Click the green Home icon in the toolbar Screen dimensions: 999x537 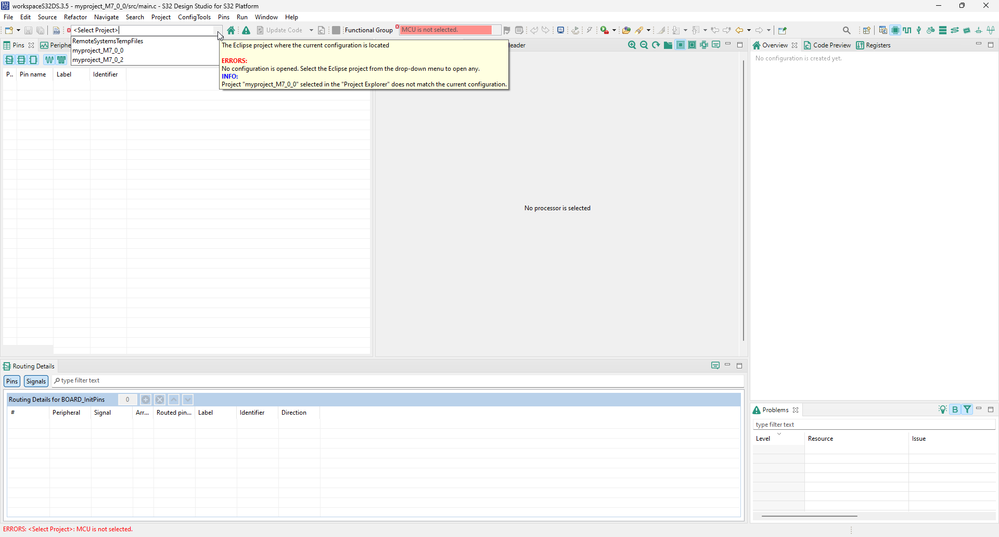click(x=231, y=30)
